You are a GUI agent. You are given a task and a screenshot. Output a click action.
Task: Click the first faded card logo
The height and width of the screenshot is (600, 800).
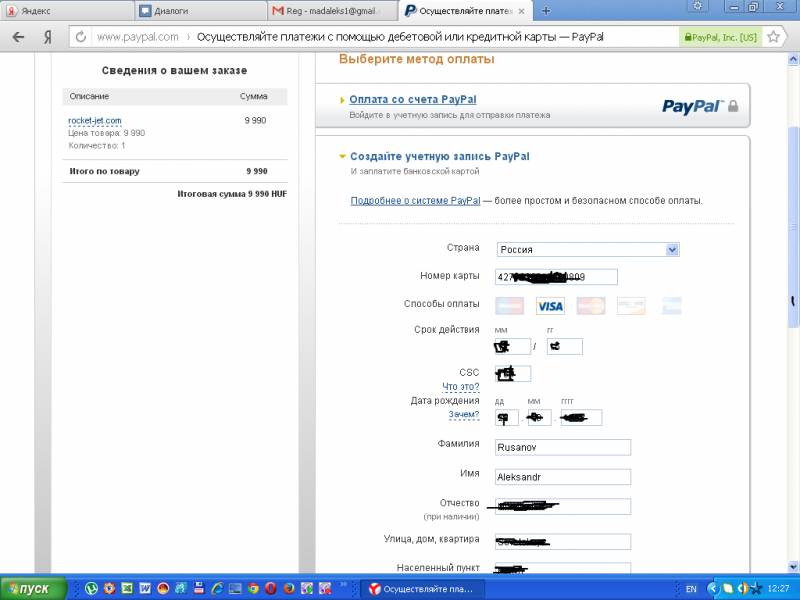[x=509, y=306]
